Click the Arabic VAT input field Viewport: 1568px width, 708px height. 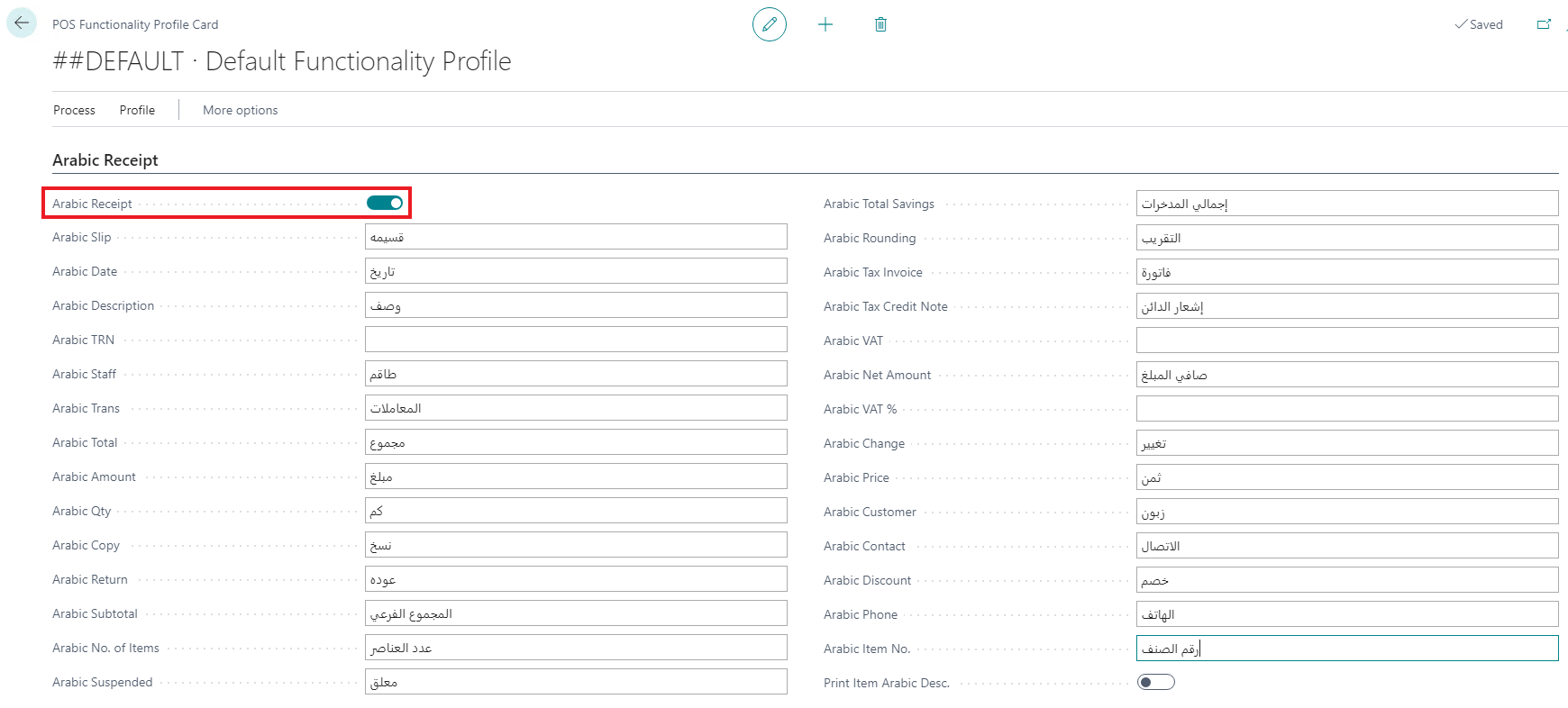[x=1346, y=340]
